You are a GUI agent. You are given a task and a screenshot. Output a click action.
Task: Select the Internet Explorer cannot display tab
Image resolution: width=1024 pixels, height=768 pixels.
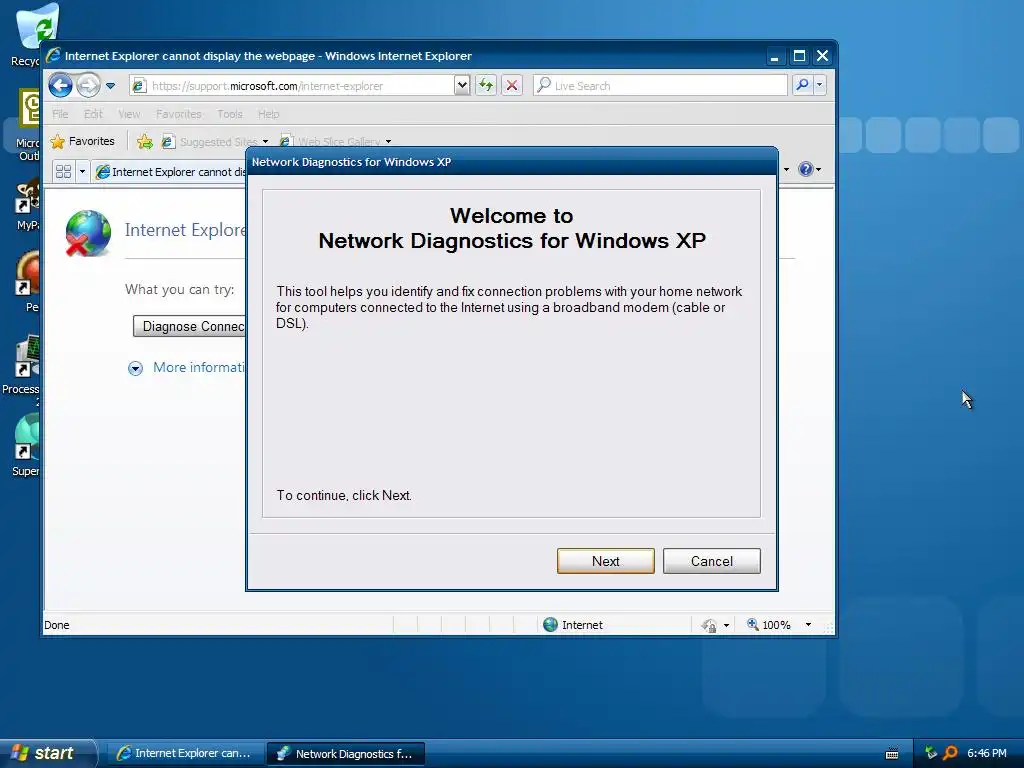coord(170,172)
